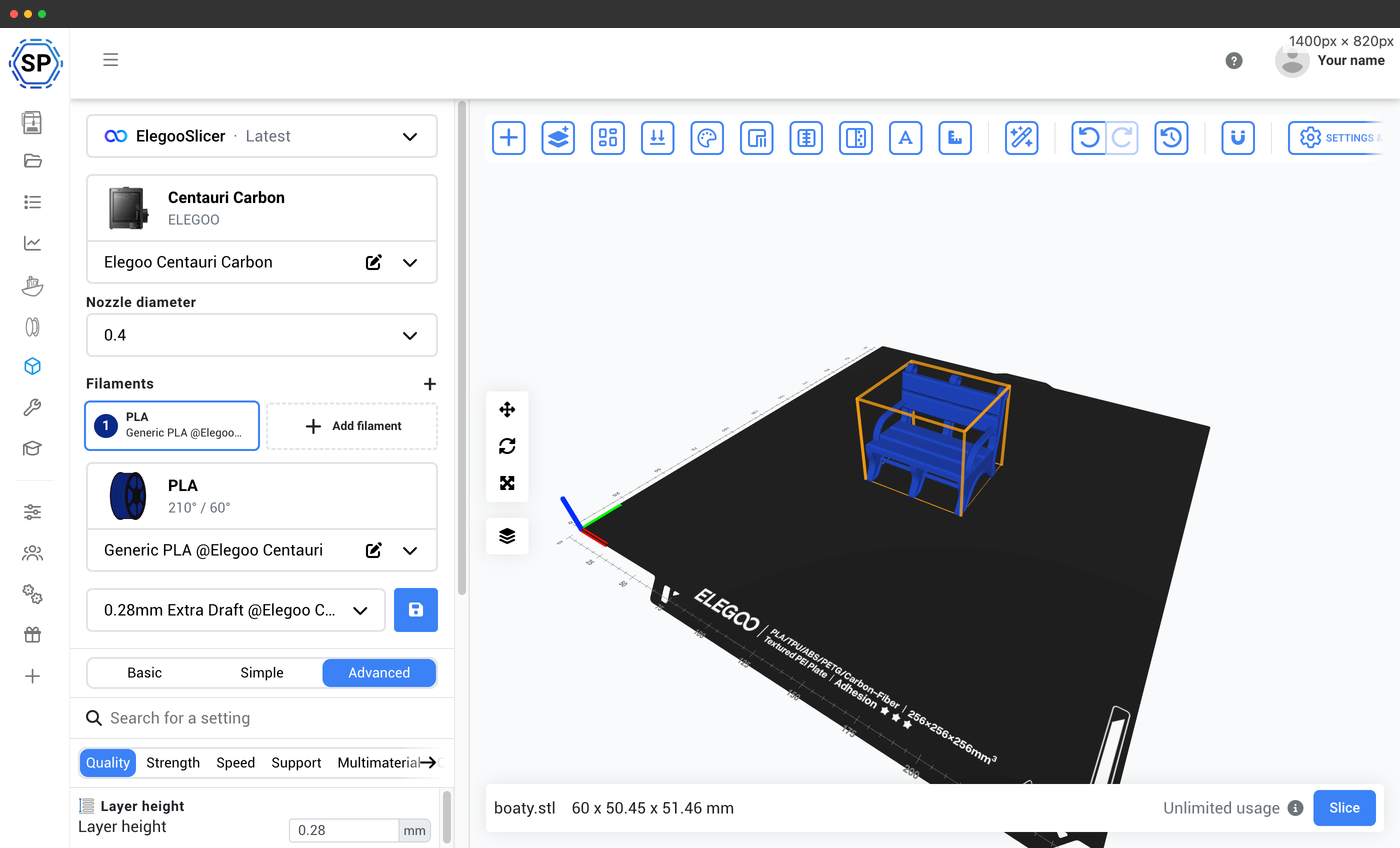Viewport: 1400px width, 848px height.
Task: Open the double gears icon
Action: pyautogui.click(x=33, y=594)
